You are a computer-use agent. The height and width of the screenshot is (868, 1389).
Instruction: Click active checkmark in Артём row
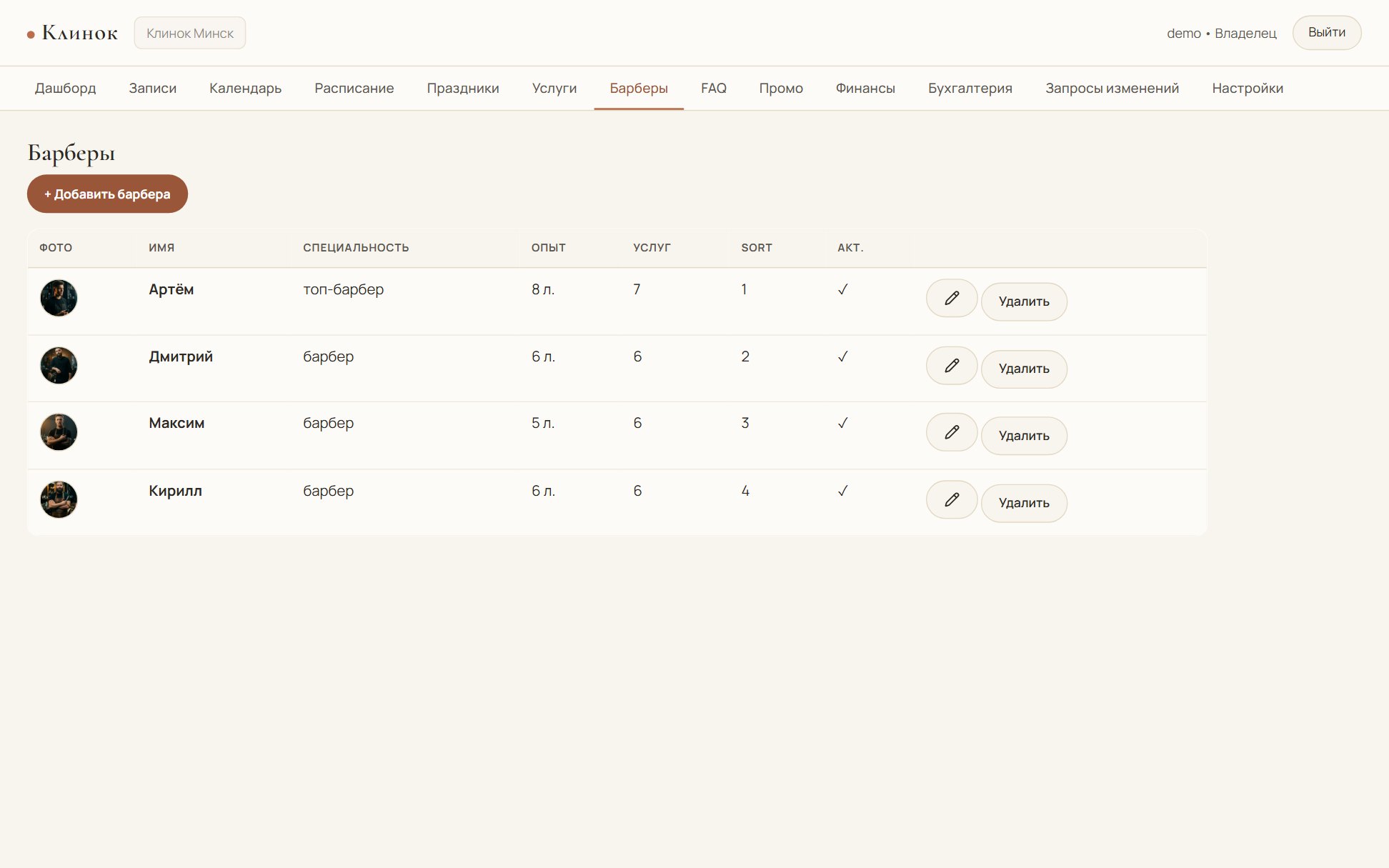pos(843,289)
